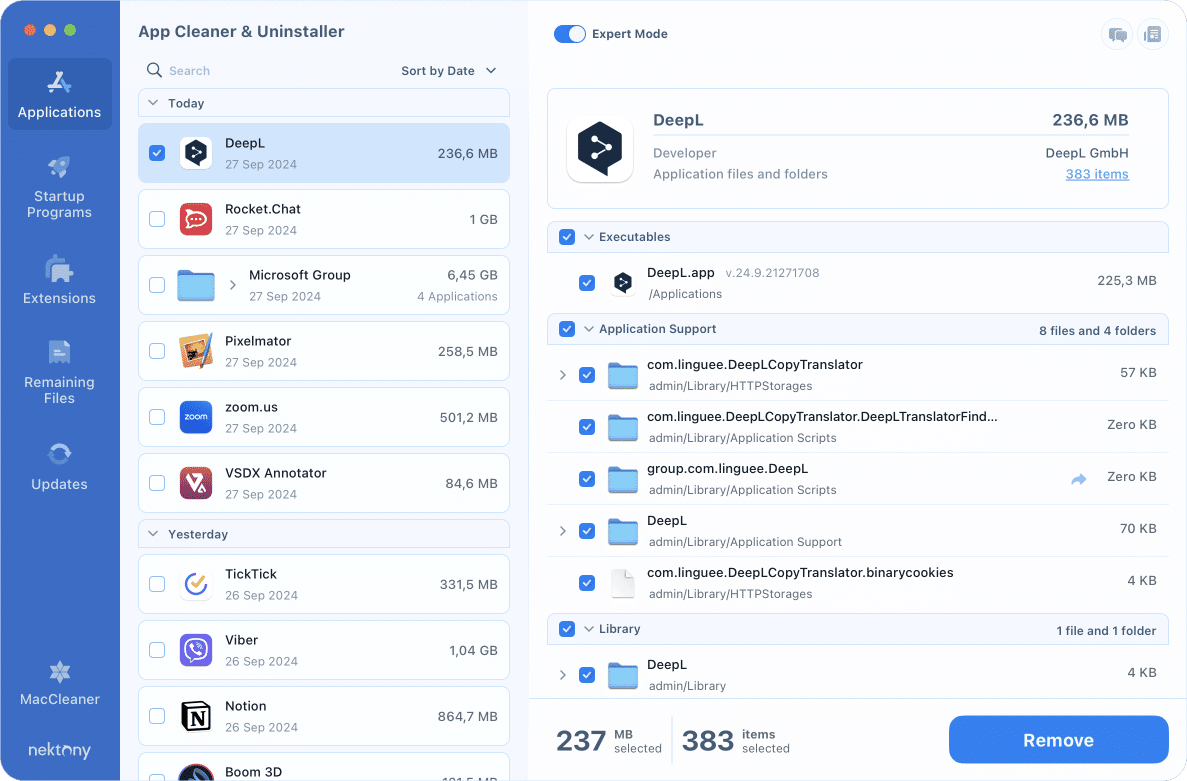Click the Remove button

pos(1058,739)
